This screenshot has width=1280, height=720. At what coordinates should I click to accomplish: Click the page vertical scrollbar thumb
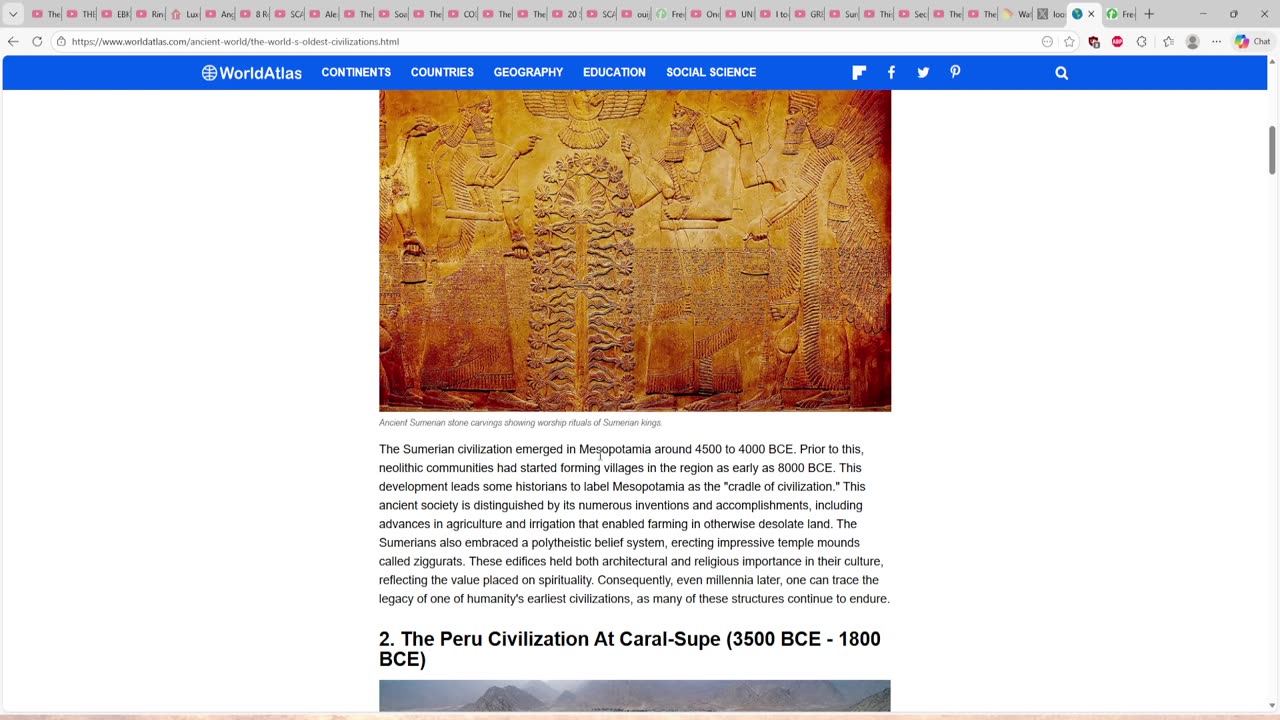[1272, 150]
